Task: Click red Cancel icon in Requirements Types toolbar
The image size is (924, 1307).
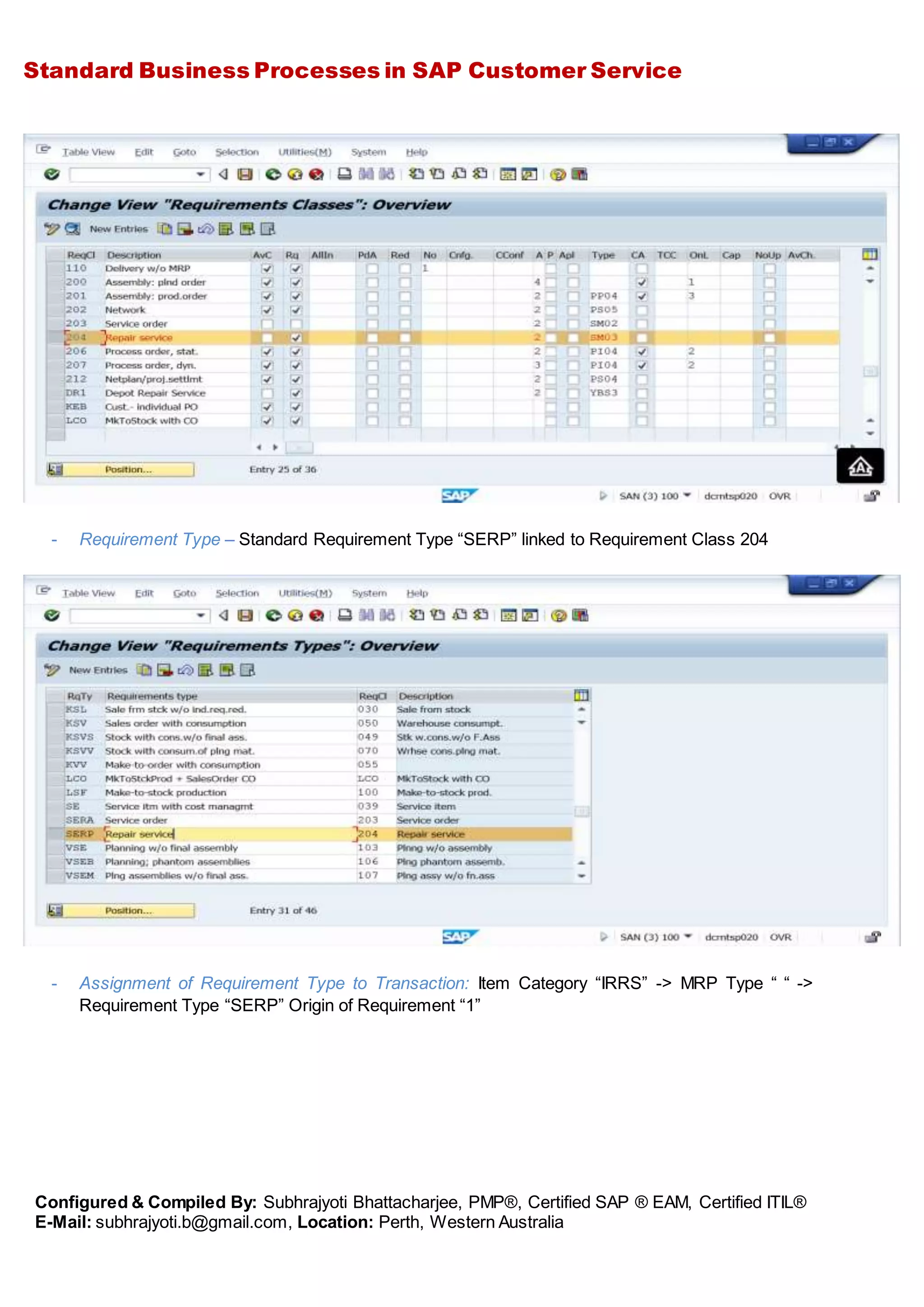Action: (x=317, y=615)
